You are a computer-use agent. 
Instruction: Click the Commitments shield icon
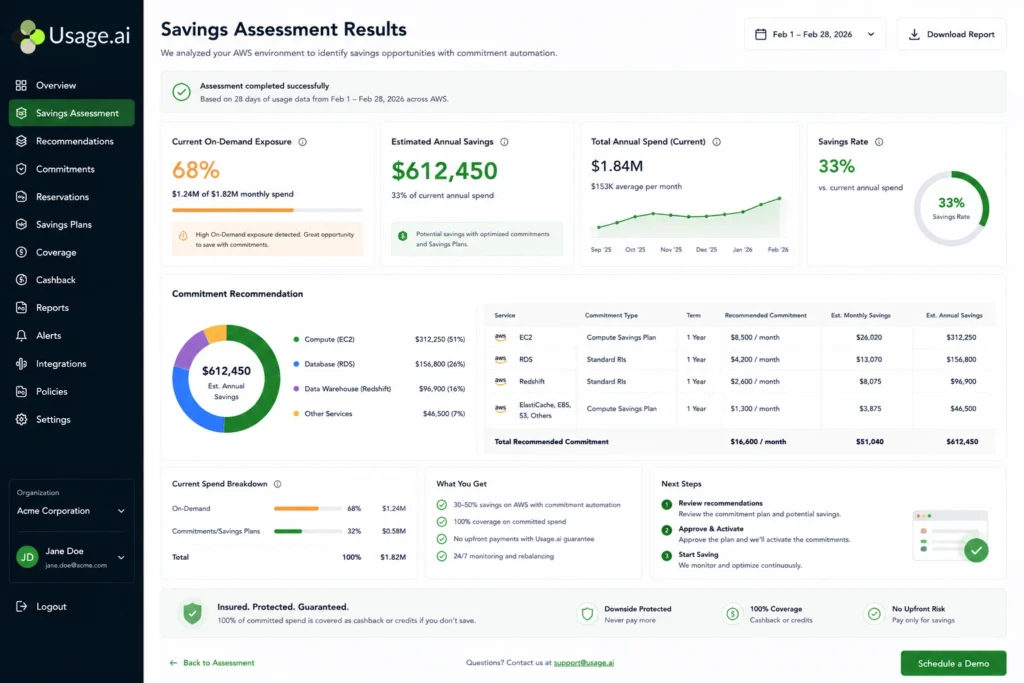(x=22, y=169)
